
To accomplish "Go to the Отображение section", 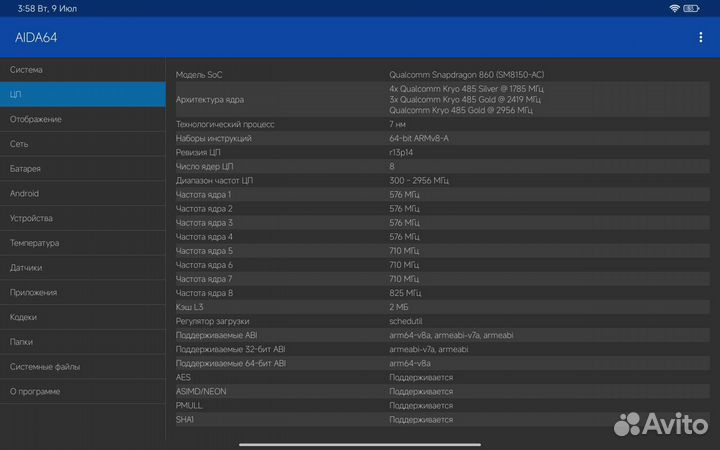I will 82,119.
